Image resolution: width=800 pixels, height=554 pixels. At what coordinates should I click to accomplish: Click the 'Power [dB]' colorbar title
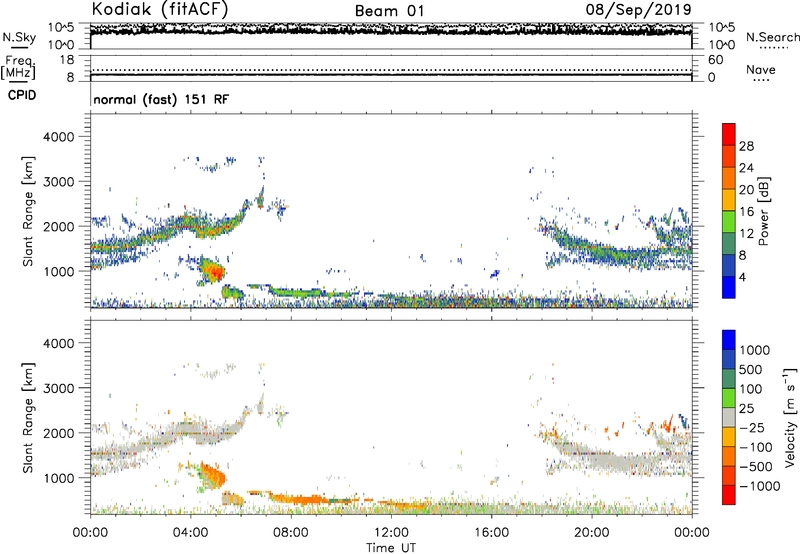(x=763, y=211)
